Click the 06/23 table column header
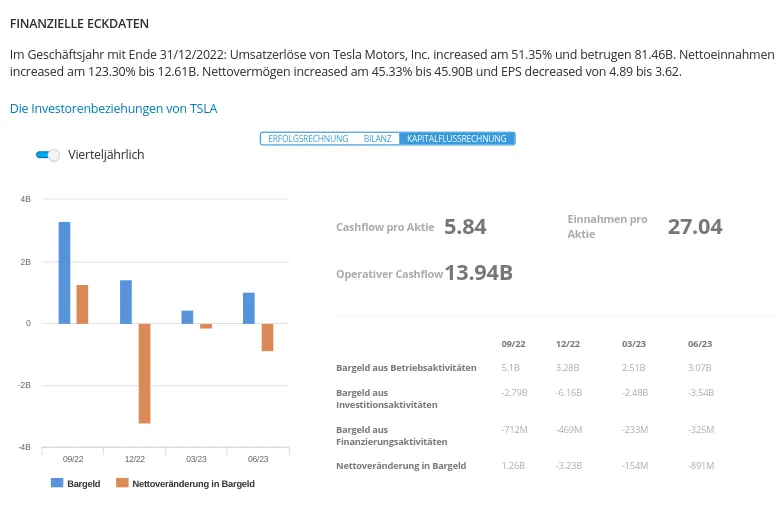This screenshot has height=514, width=782. pos(700,344)
